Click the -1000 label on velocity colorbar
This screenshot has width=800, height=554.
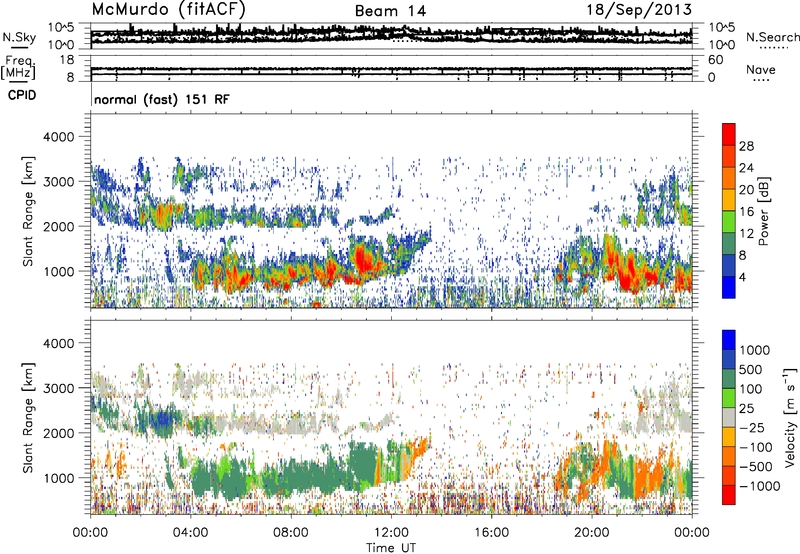coord(759,486)
